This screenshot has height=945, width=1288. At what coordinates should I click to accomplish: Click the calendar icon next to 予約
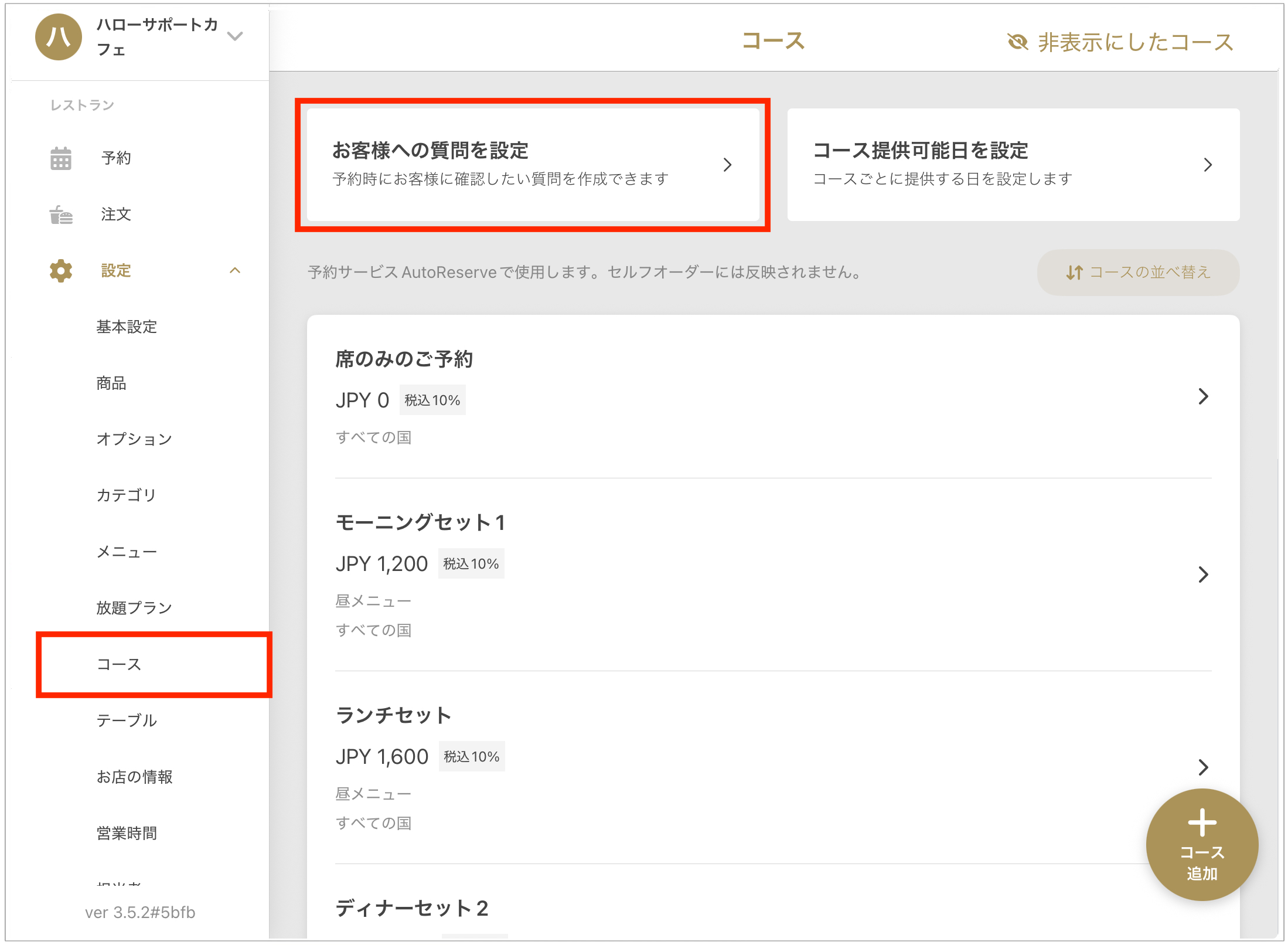click(60, 158)
